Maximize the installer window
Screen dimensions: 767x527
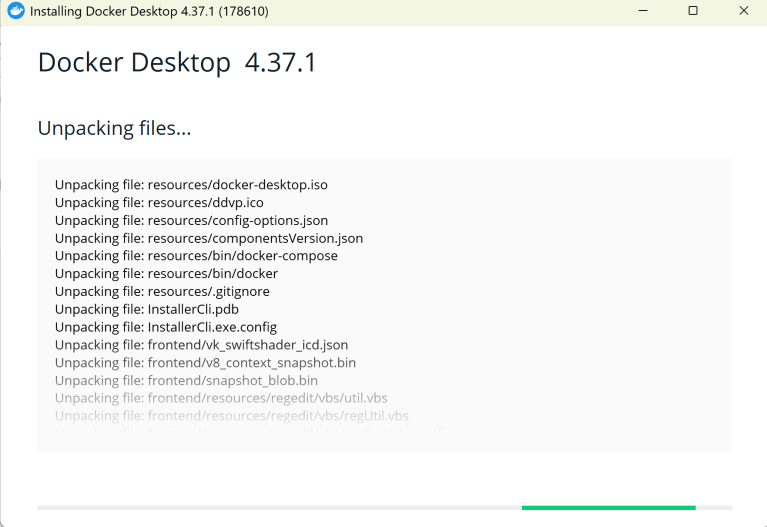(x=693, y=11)
